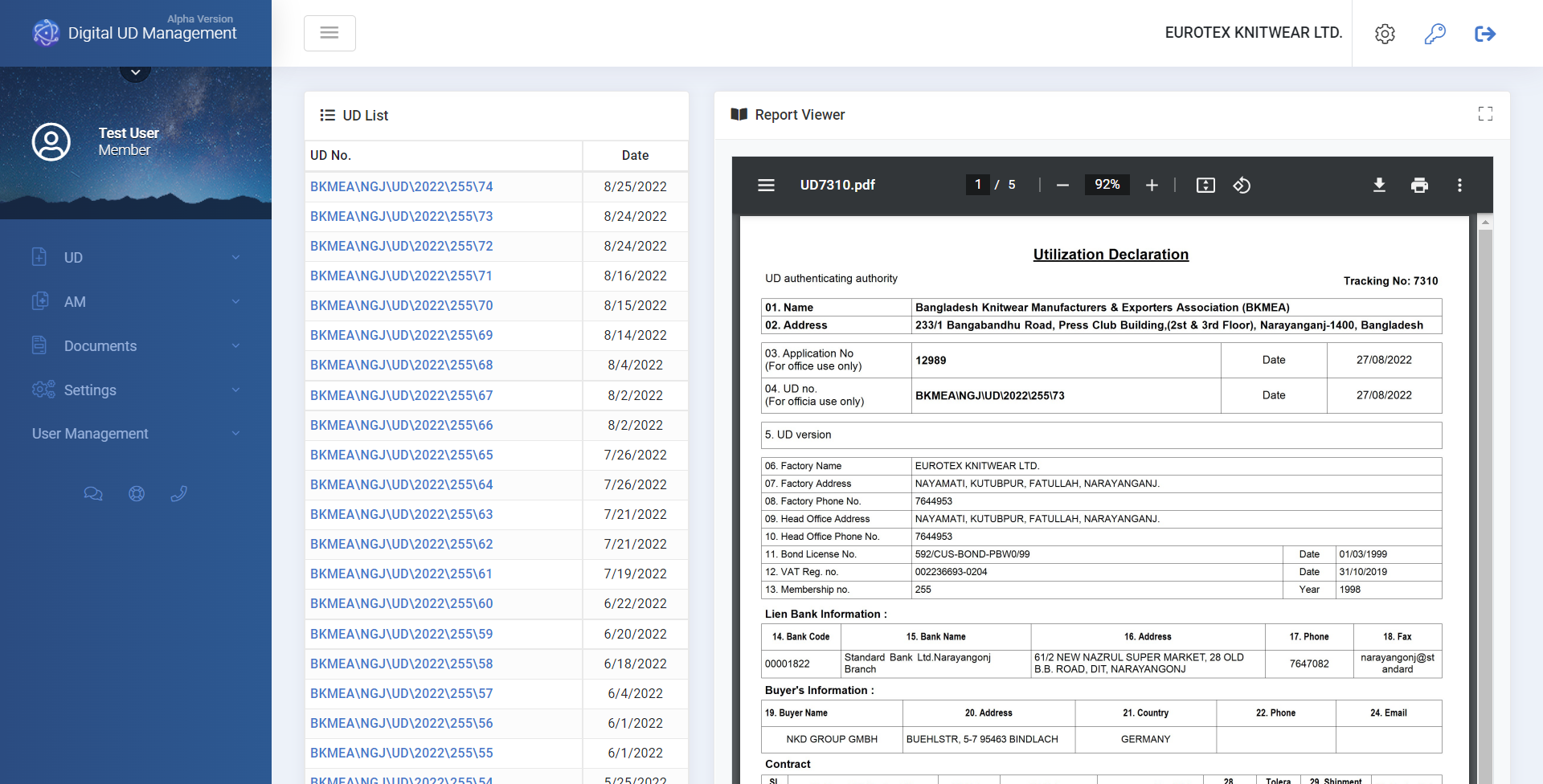Expand Report Viewer to fullscreen

1485,114
